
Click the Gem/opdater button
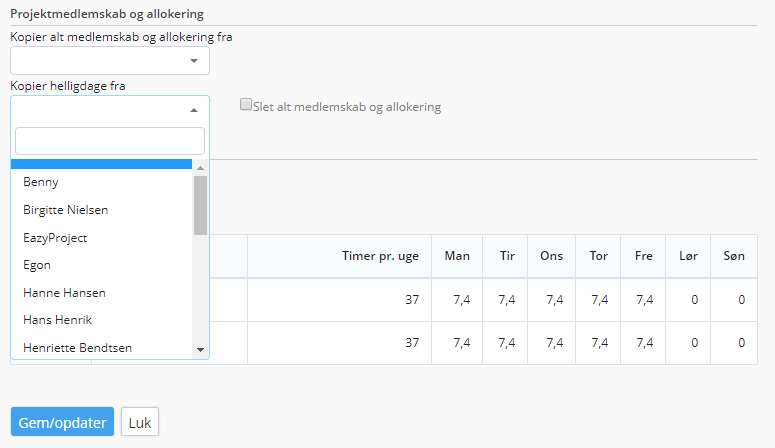point(62,422)
